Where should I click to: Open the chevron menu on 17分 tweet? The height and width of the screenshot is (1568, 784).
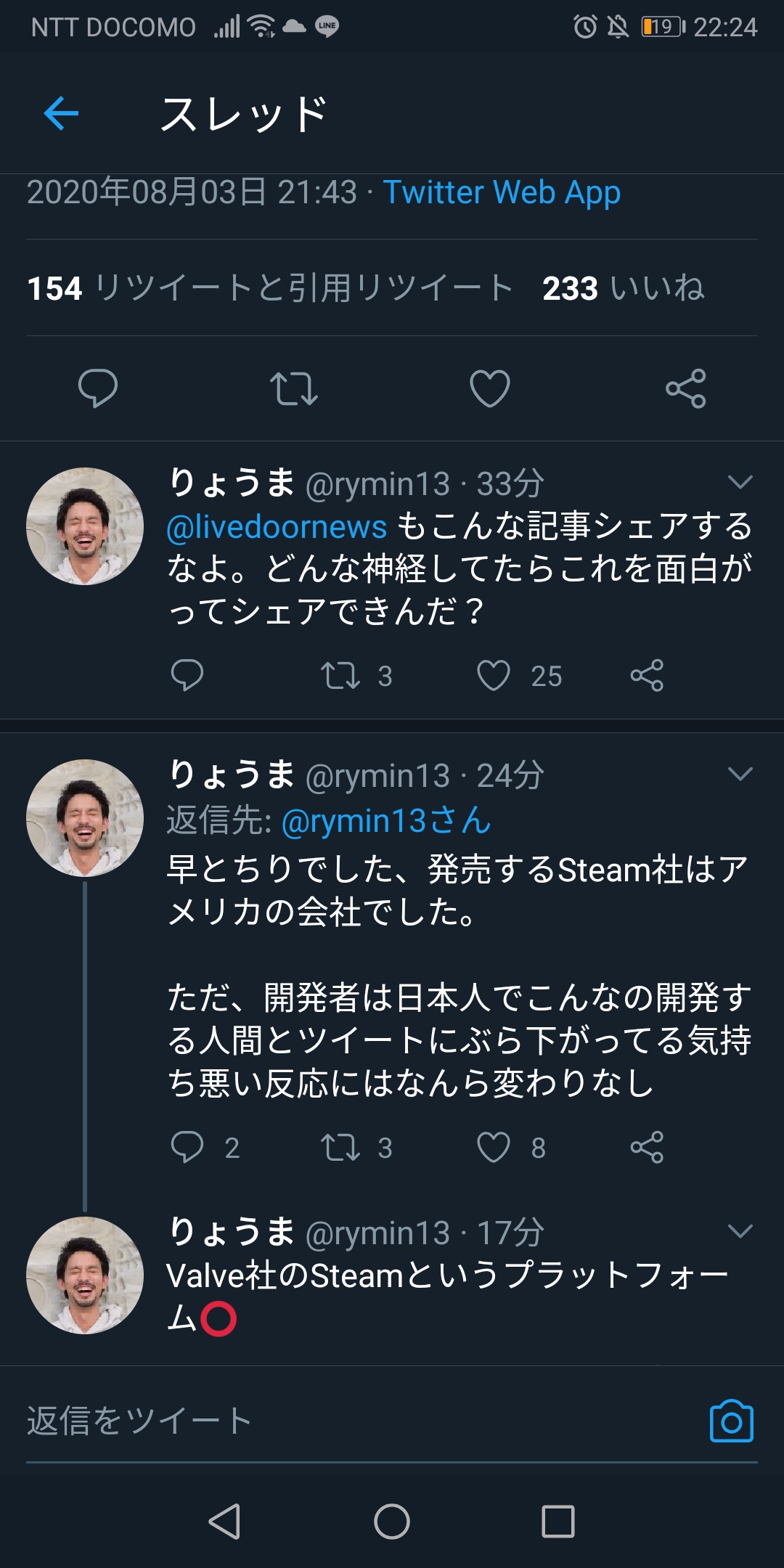[740, 1231]
